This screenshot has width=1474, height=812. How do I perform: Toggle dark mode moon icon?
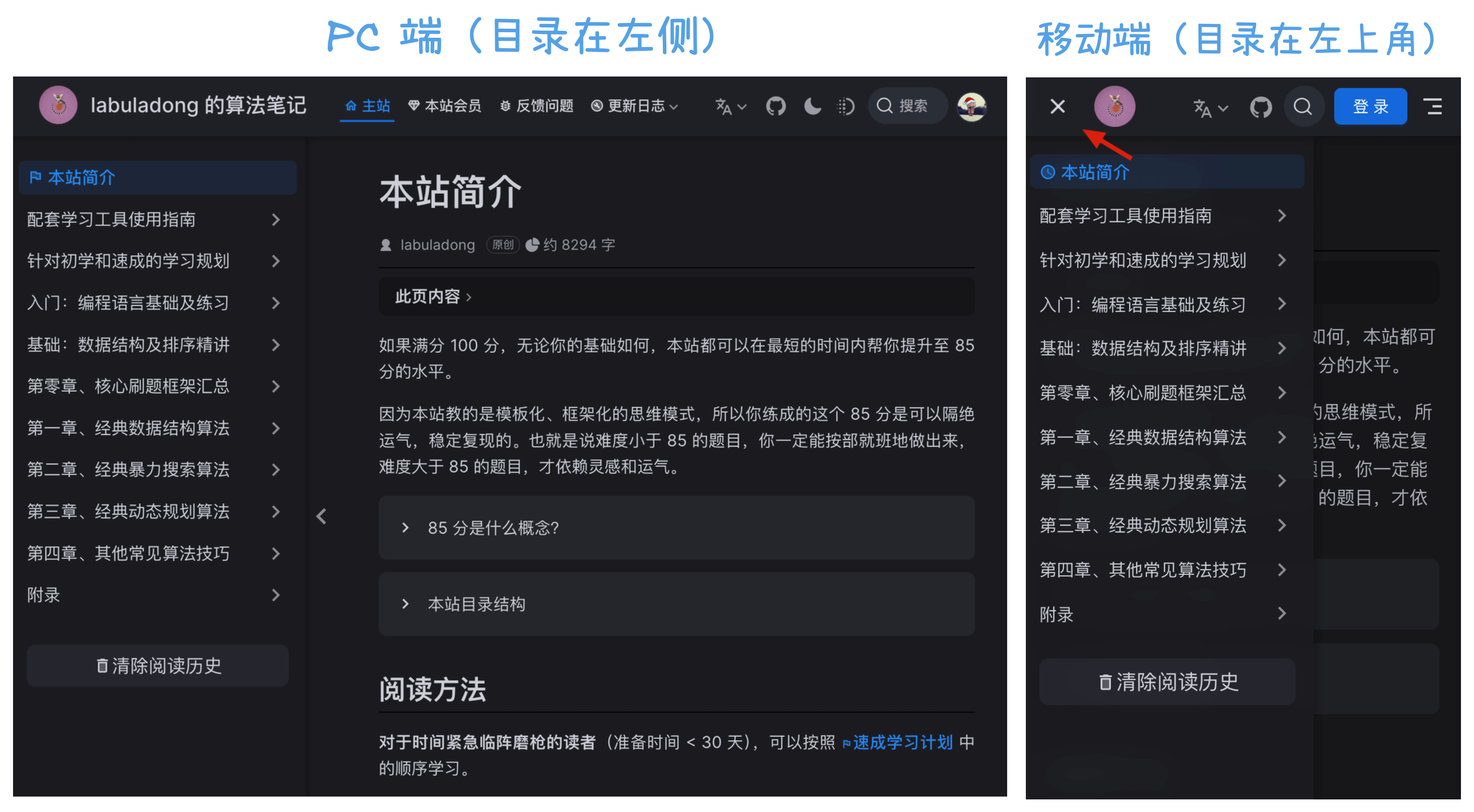pyautogui.click(x=812, y=106)
